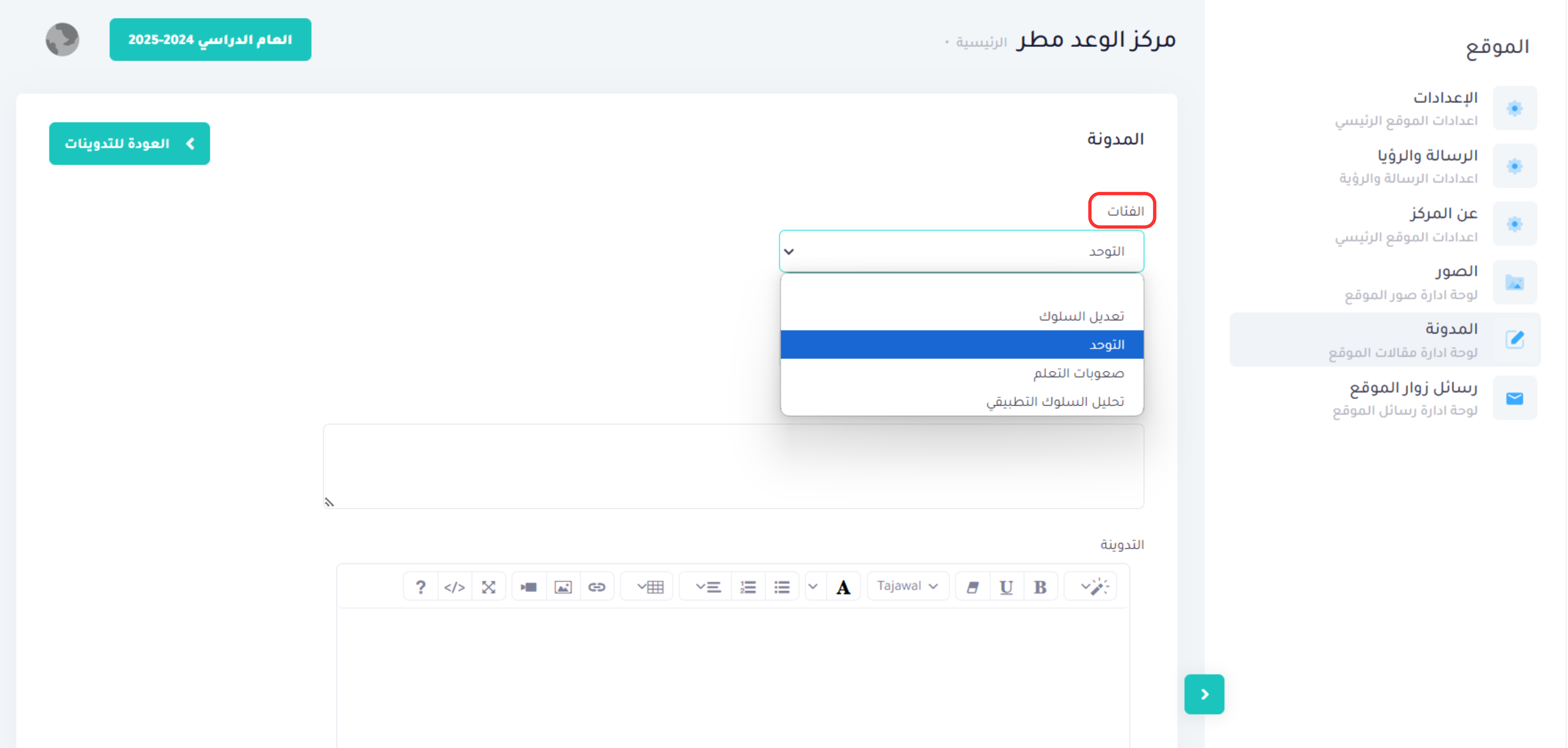
Task: Click the الرسالة والرؤيا gear icon
Action: pyautogui.click(x=1514, y=166)
